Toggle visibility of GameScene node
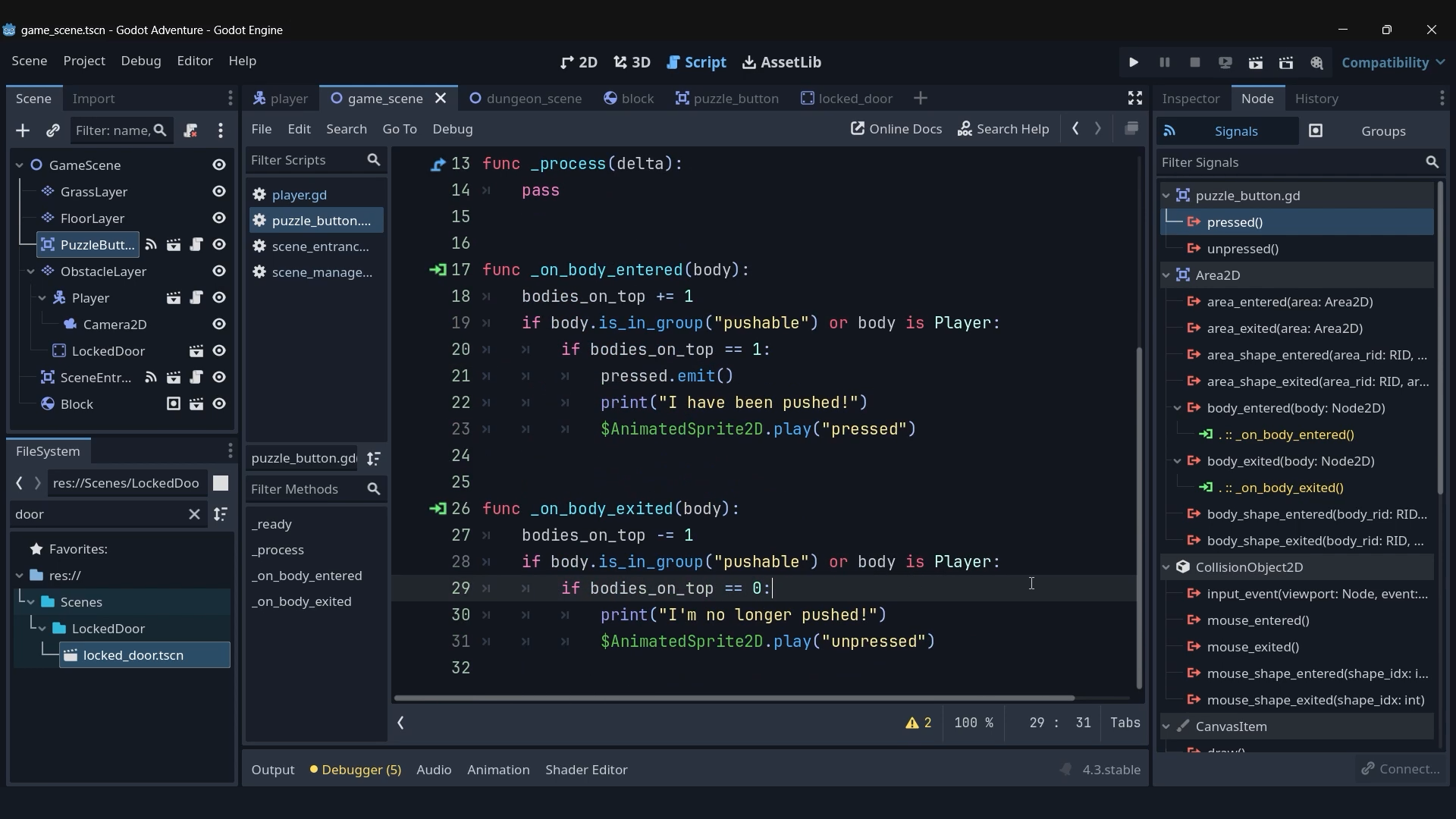Screen dimensions: 1456x819 pyautogui.click(x=219, y=165)
